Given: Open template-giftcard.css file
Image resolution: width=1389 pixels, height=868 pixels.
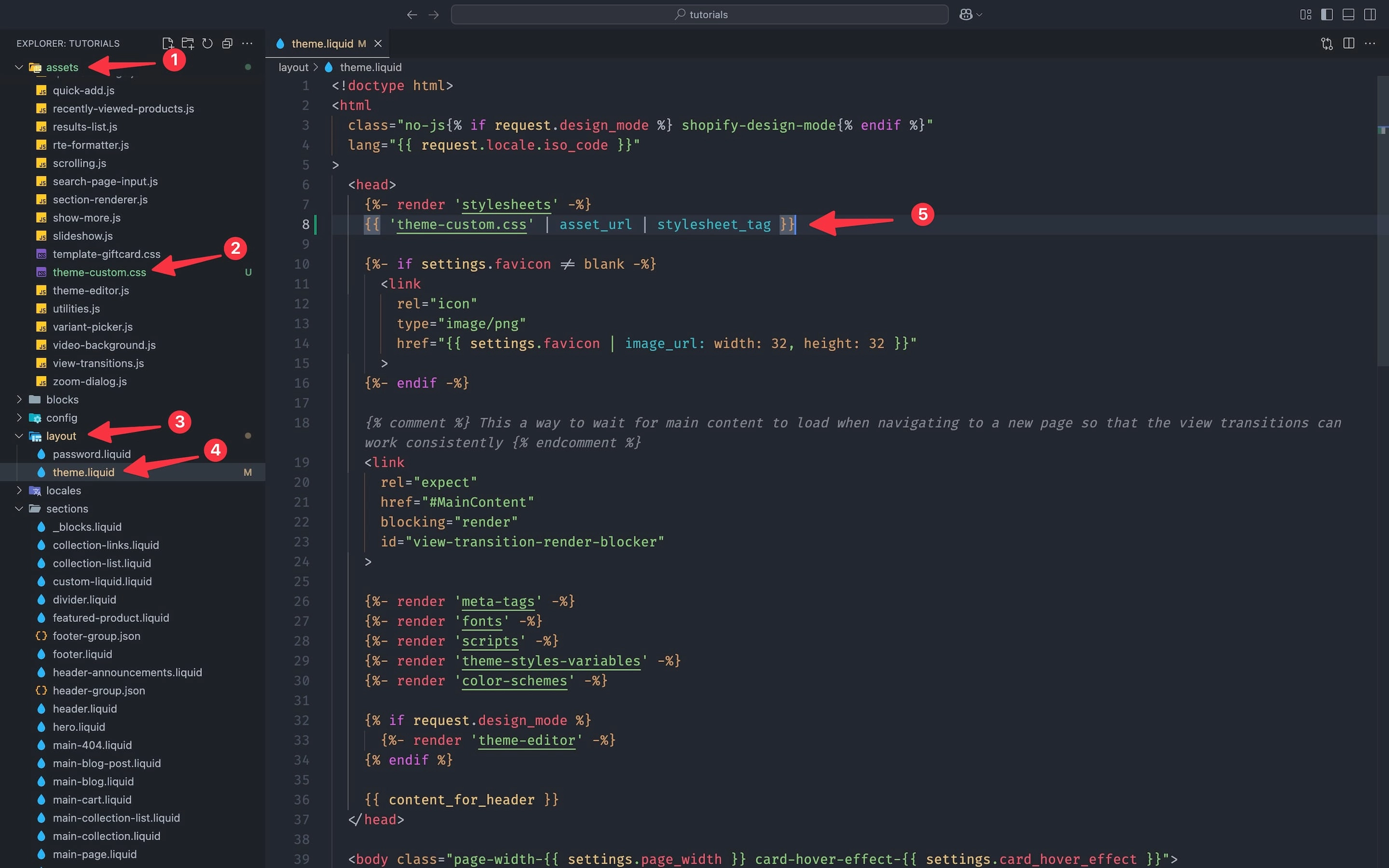Looking at the screenshot, I should [106, 254].
